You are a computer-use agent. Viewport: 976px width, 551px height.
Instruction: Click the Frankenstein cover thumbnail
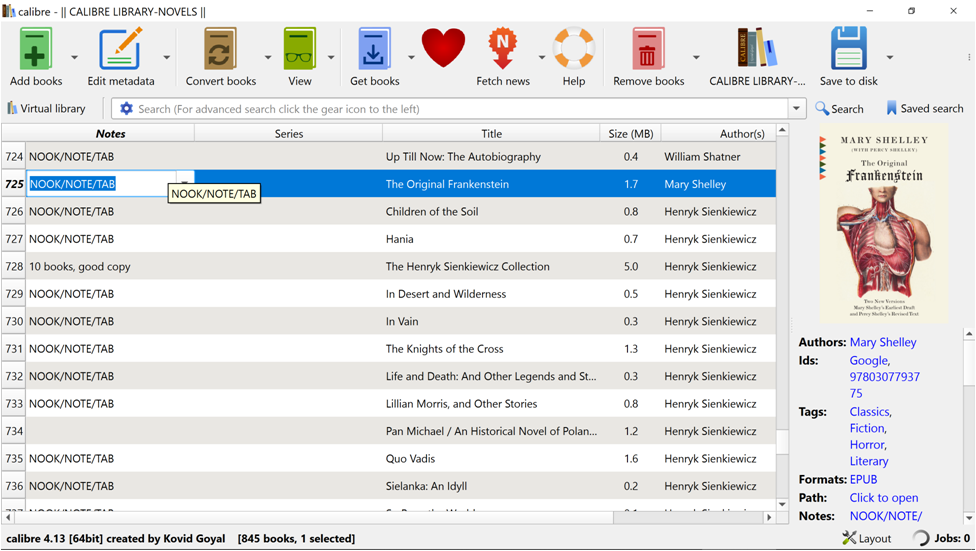[x=884, y=224]
